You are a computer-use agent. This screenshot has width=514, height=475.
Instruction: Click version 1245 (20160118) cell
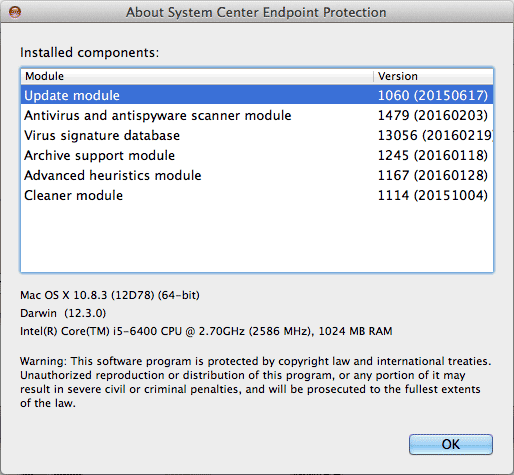(433, 155)
